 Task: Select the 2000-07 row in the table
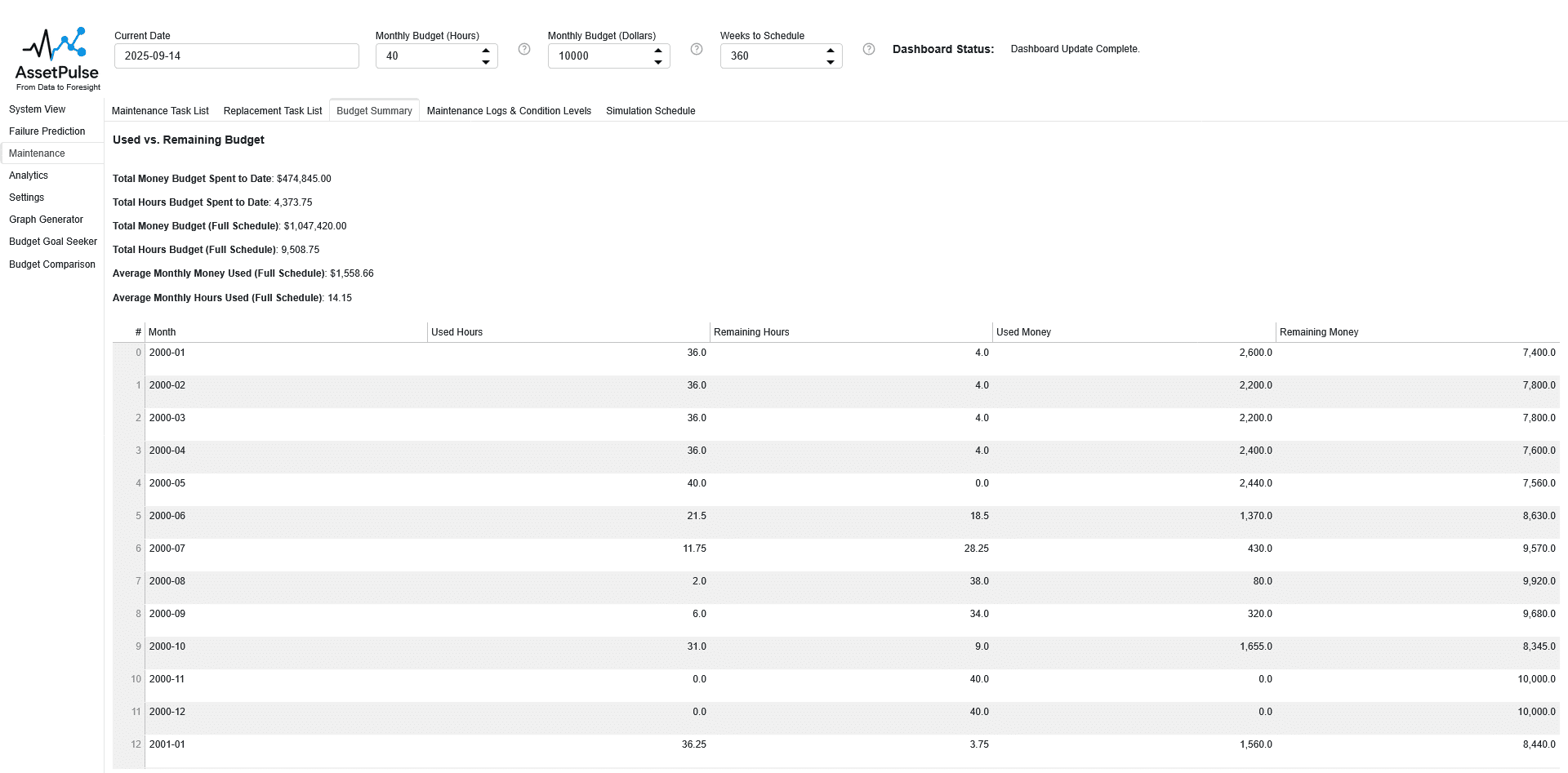coord(167,549)
